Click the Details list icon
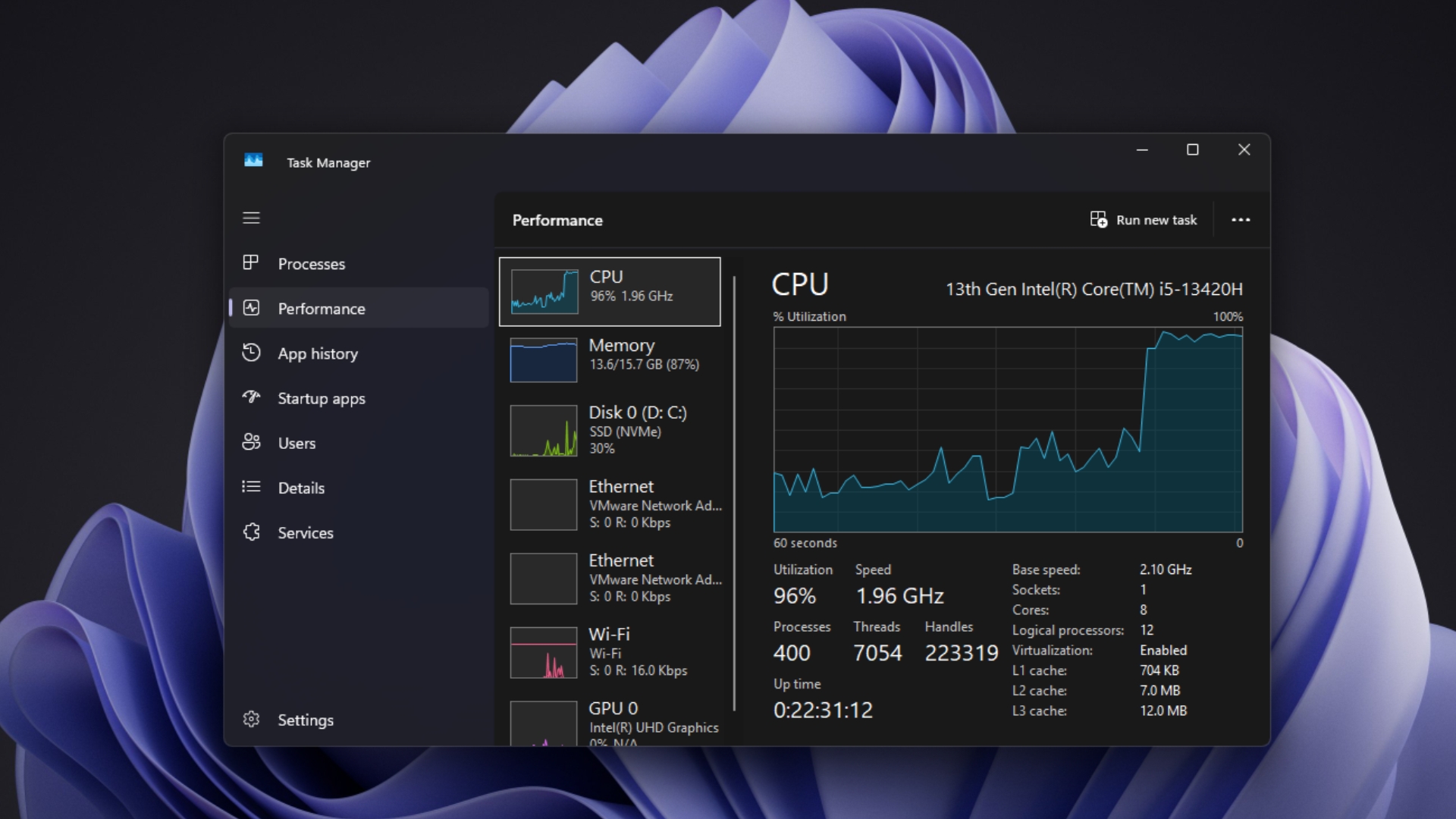Screen dimensions: 1456x819 click(251, 487)
